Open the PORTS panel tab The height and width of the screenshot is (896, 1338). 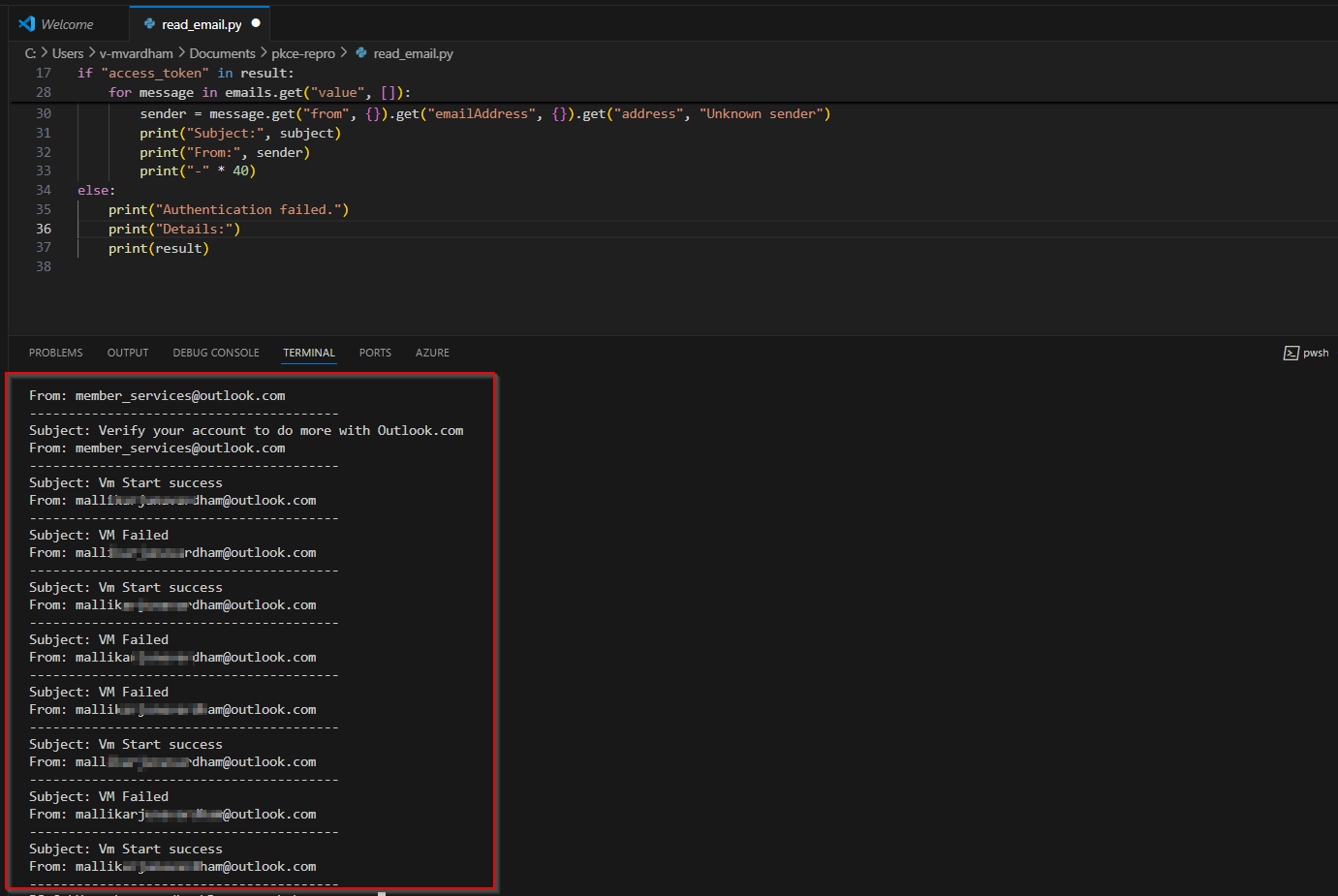pos(375,353)
